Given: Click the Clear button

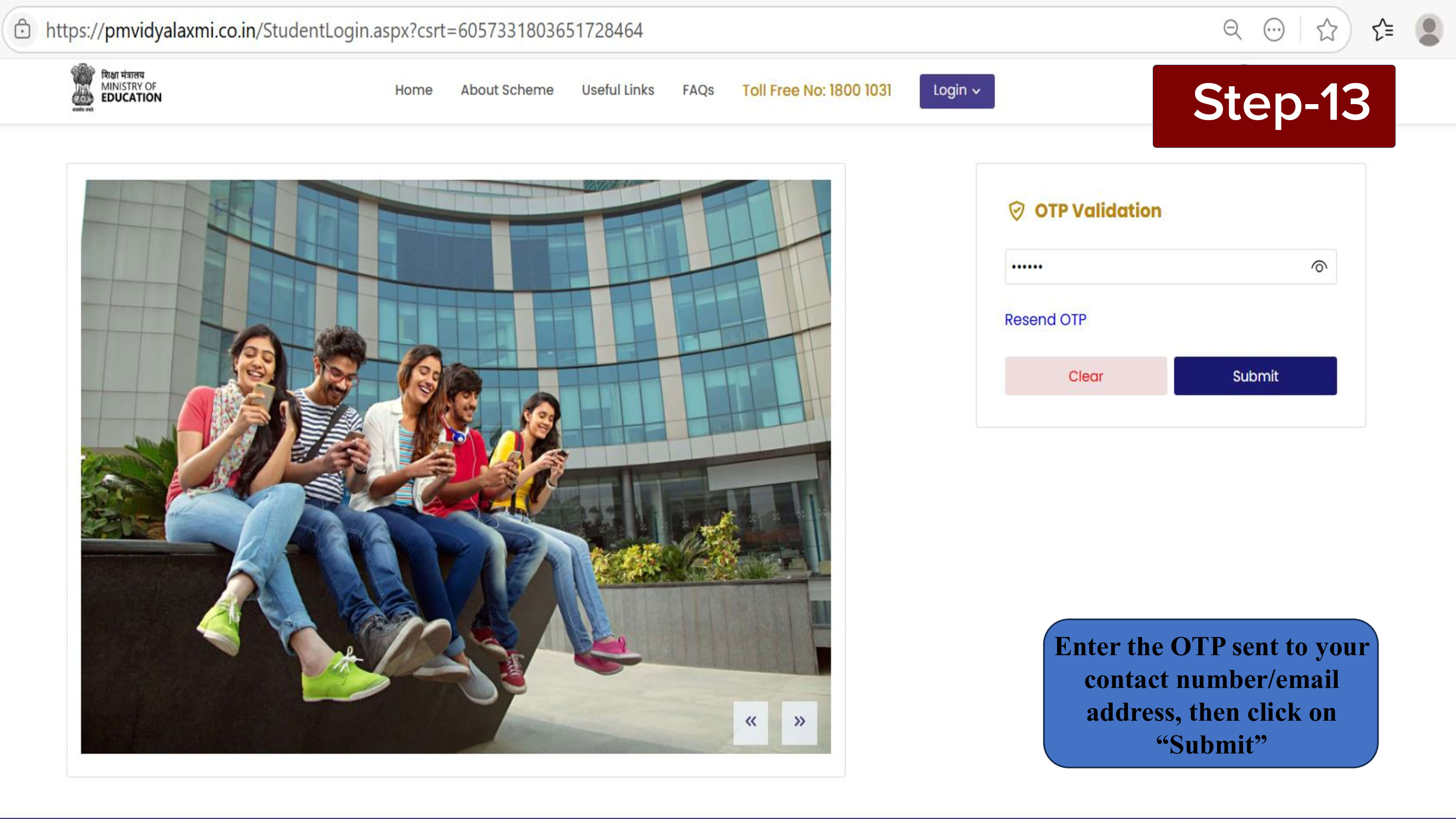Looking at the screenshot, I should pos(1085,376).
